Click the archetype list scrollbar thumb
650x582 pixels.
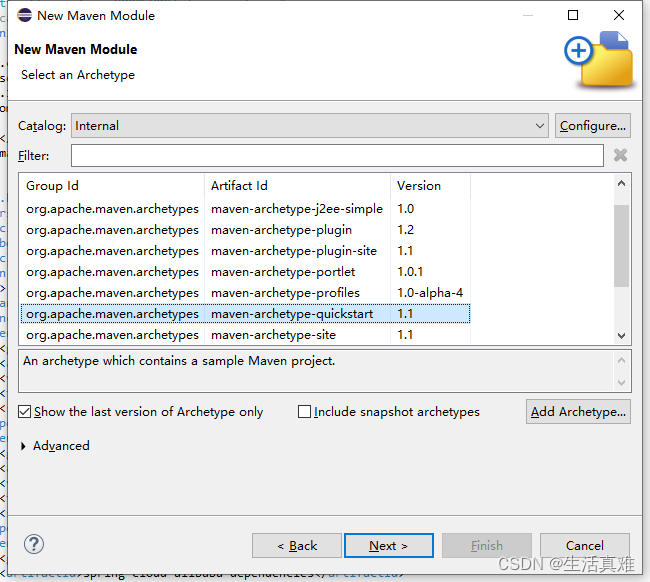[x=621, y=245]
